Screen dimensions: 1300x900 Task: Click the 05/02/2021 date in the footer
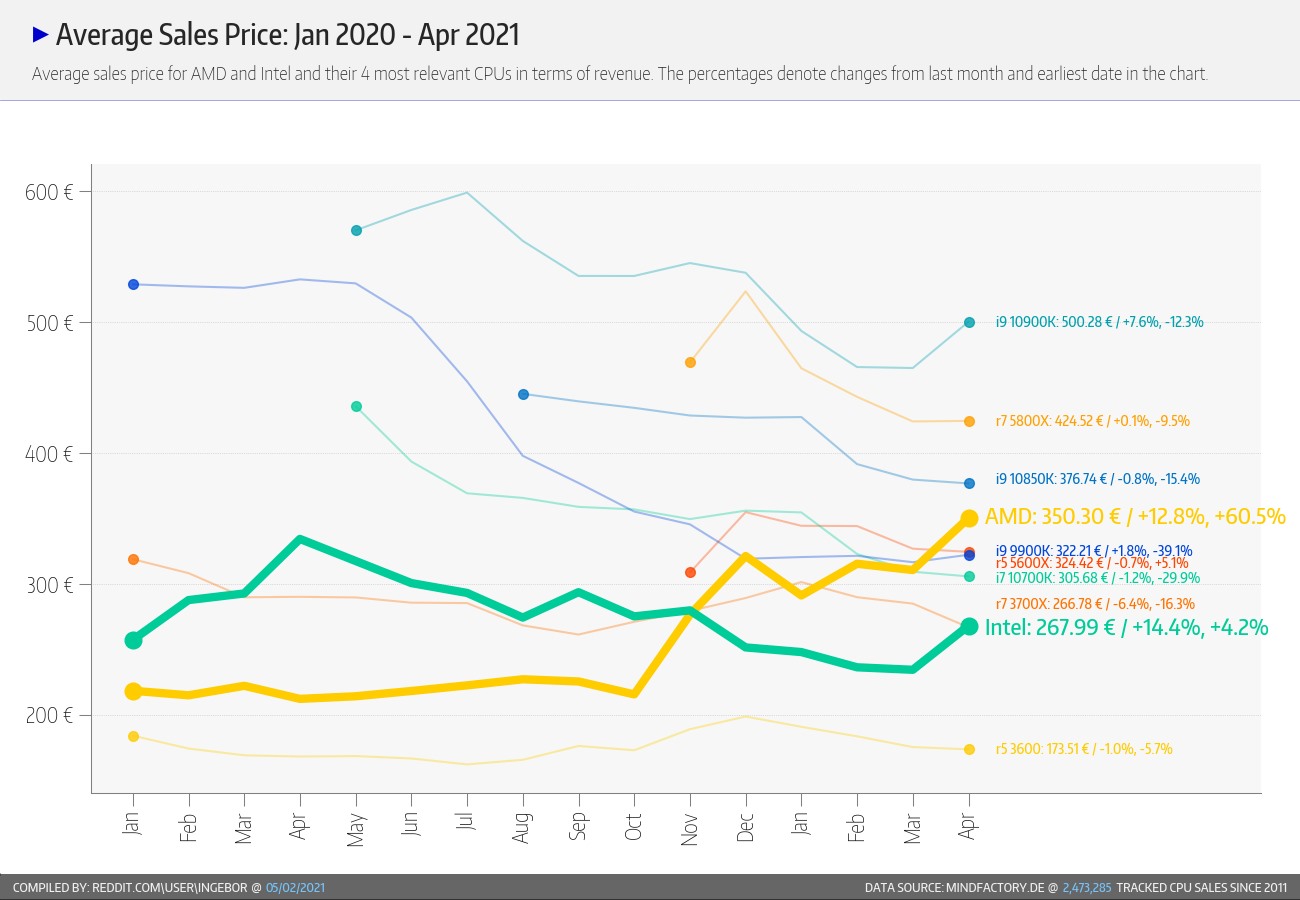(295, 888)
